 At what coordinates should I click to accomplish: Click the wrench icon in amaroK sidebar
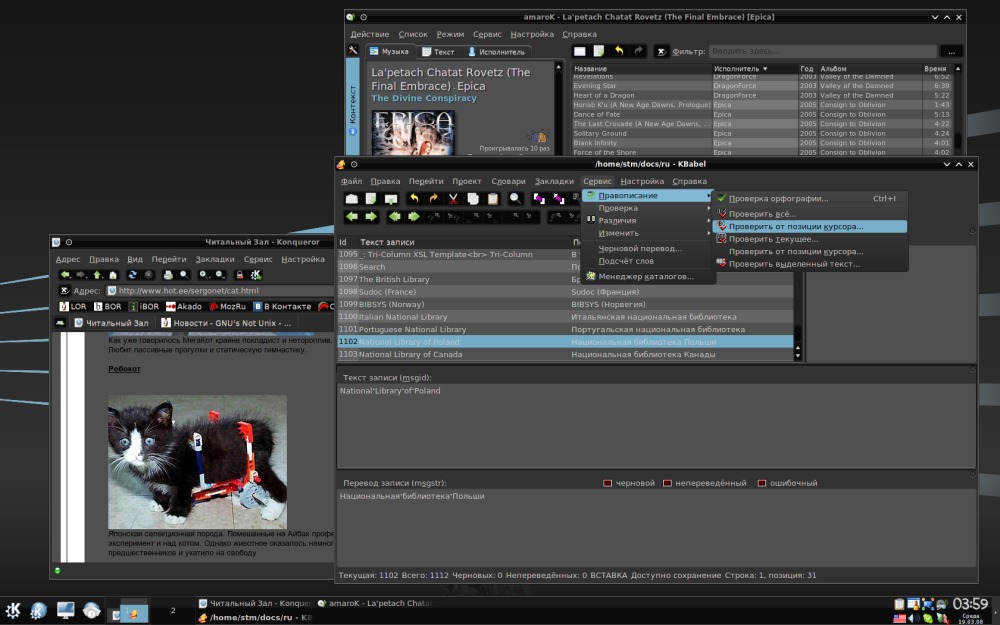[x=353, y=50]
